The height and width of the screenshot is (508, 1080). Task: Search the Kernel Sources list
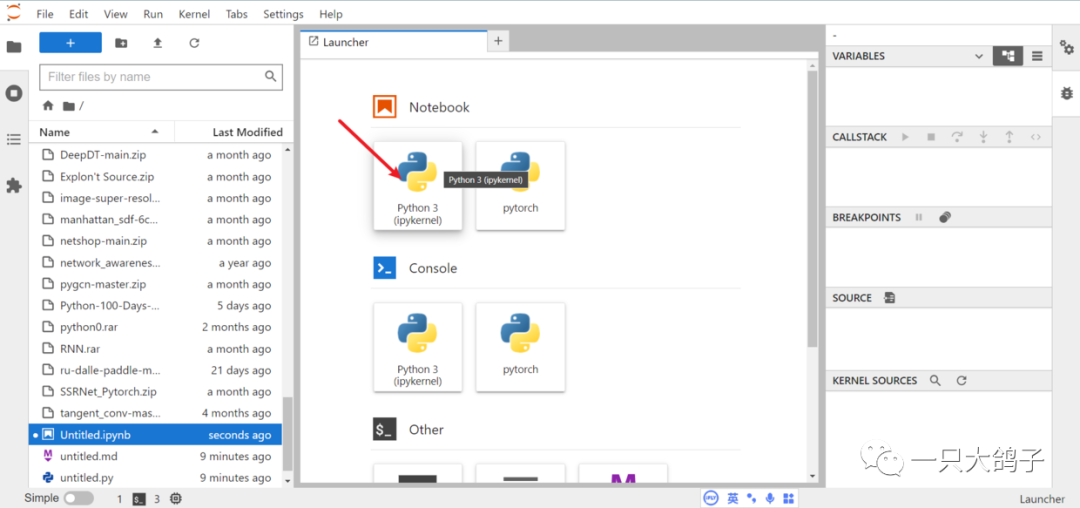[x=935, y=380]
